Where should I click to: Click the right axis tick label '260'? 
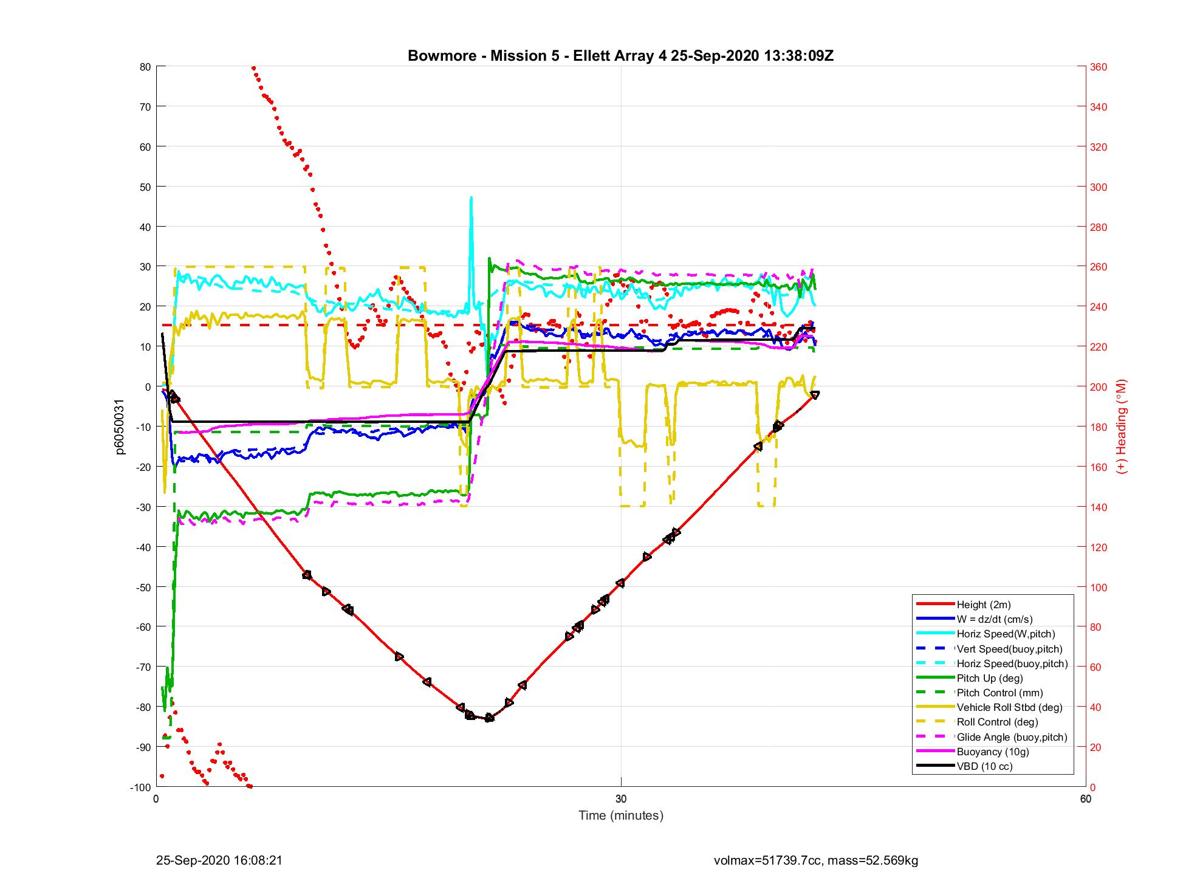point(1099,267)
